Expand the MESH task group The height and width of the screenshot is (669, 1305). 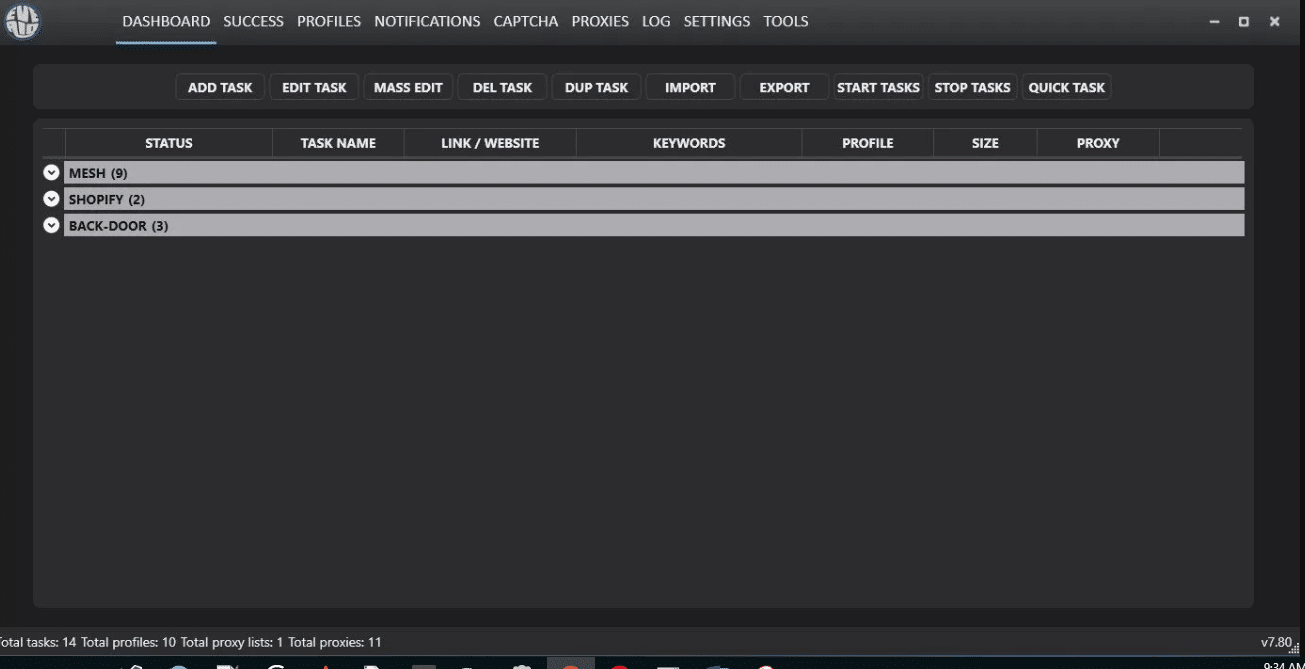pos(49,172)
